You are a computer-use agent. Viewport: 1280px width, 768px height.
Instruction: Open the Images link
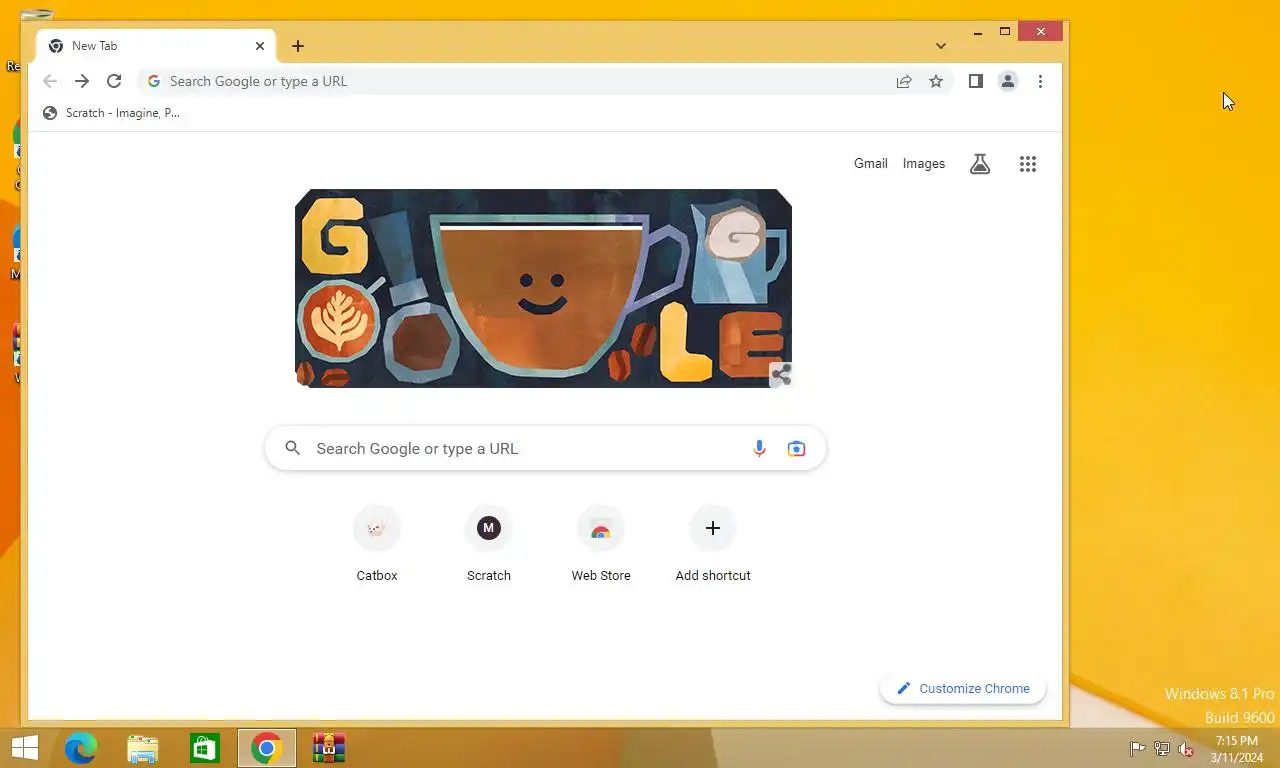[924, 163]
